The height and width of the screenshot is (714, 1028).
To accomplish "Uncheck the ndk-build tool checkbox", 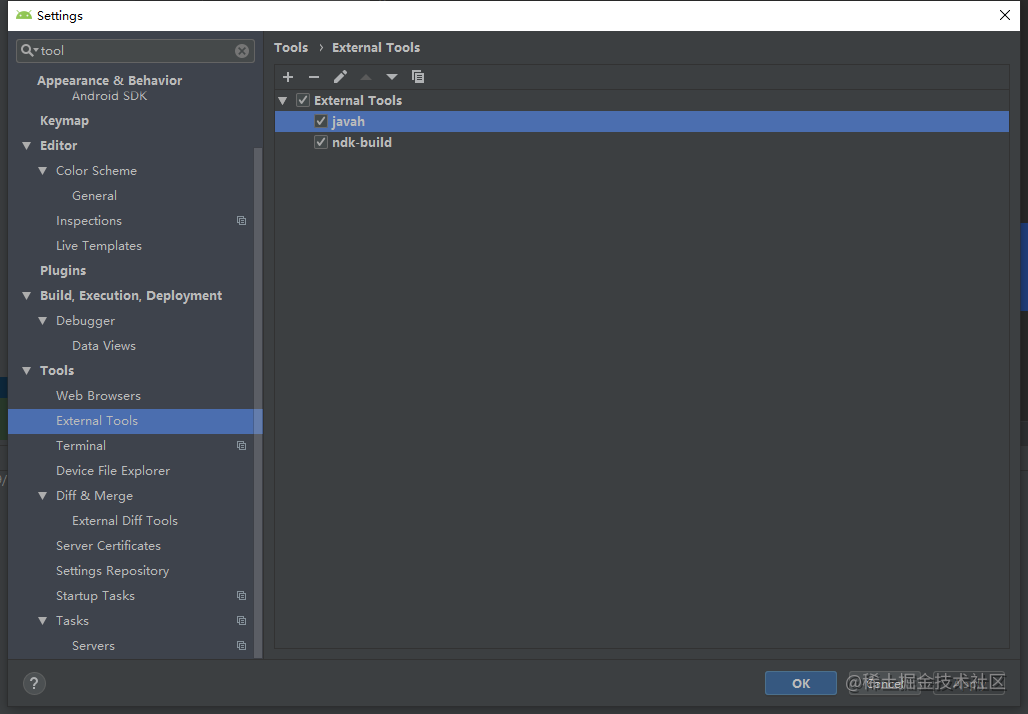I will (321, 142).
